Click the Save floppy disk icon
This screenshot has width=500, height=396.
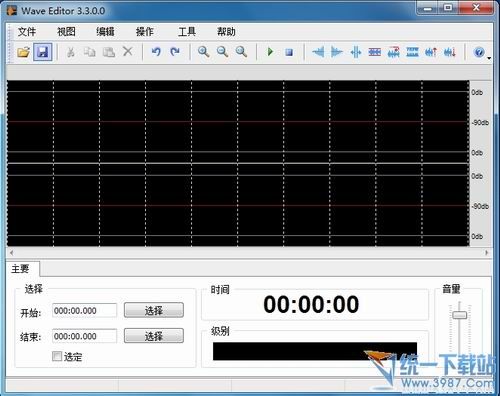coord(43,52)
